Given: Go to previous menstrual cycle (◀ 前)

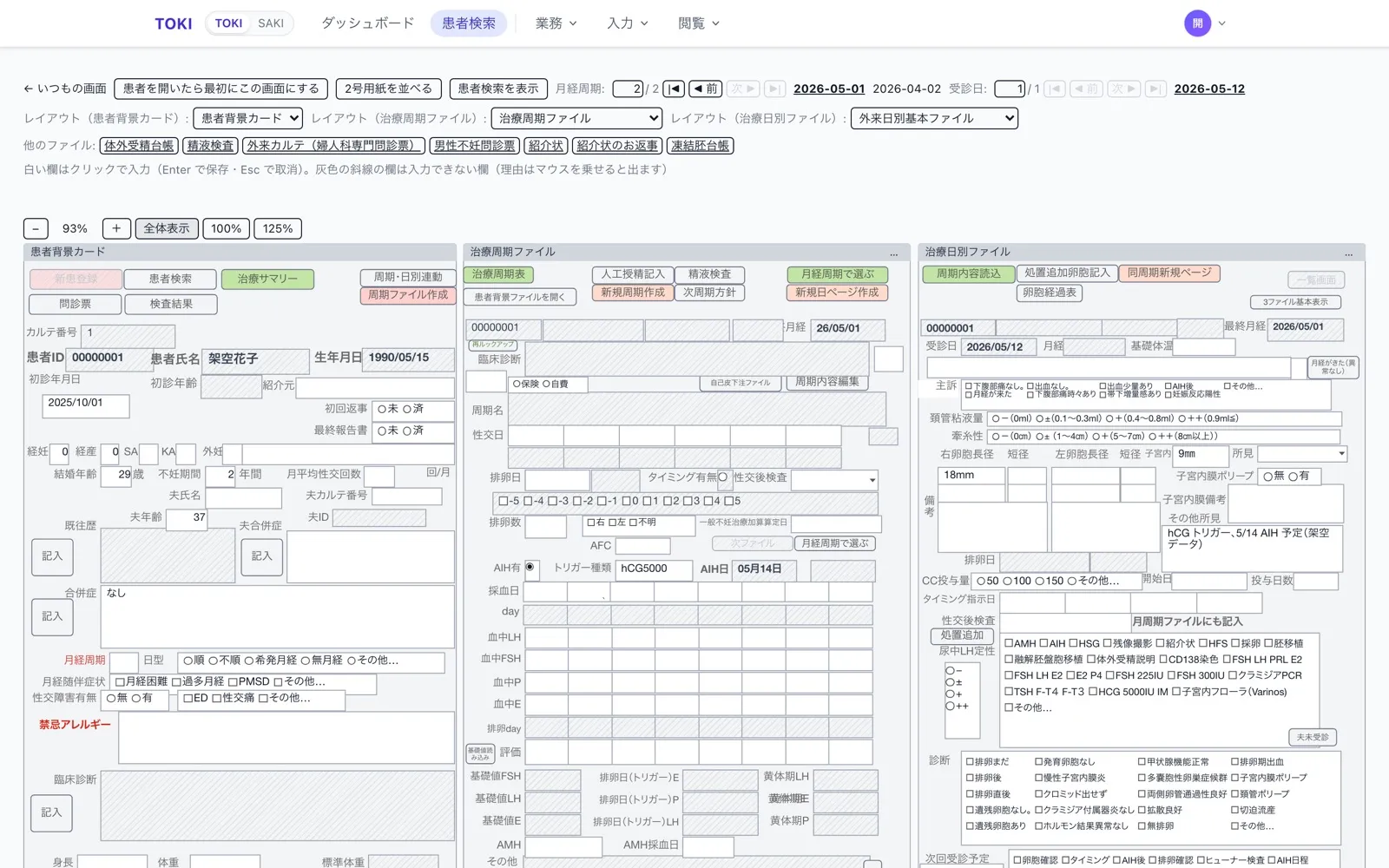Looking at the screenshot, I should point(705,89).
